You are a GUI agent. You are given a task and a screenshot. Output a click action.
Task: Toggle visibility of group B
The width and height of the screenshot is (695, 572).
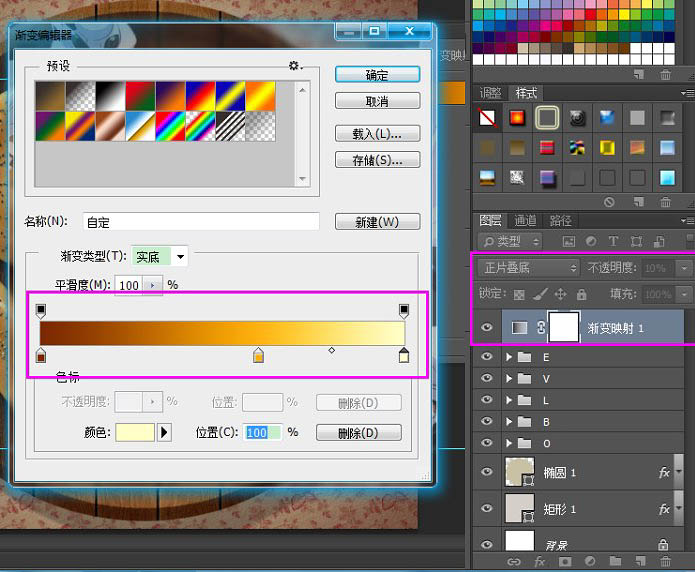(x=487, y=421)
